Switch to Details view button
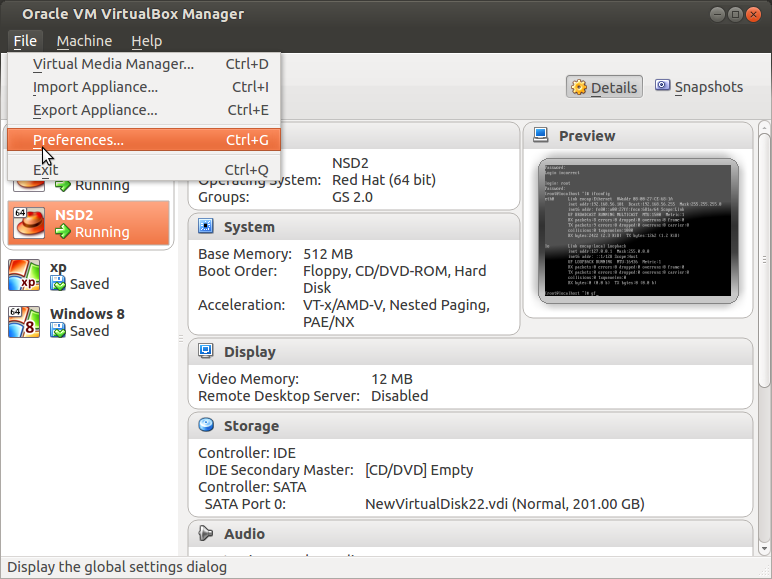 coord(604,87)
